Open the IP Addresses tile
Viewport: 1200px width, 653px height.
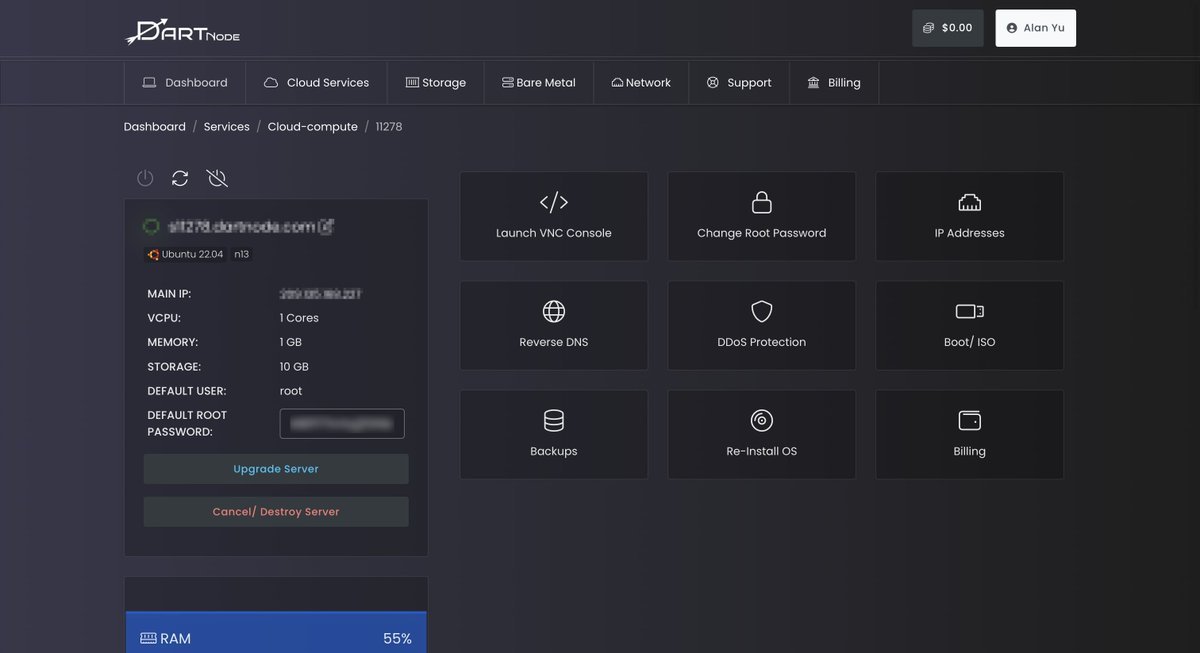pyautogui.click(x=969, y=216)
